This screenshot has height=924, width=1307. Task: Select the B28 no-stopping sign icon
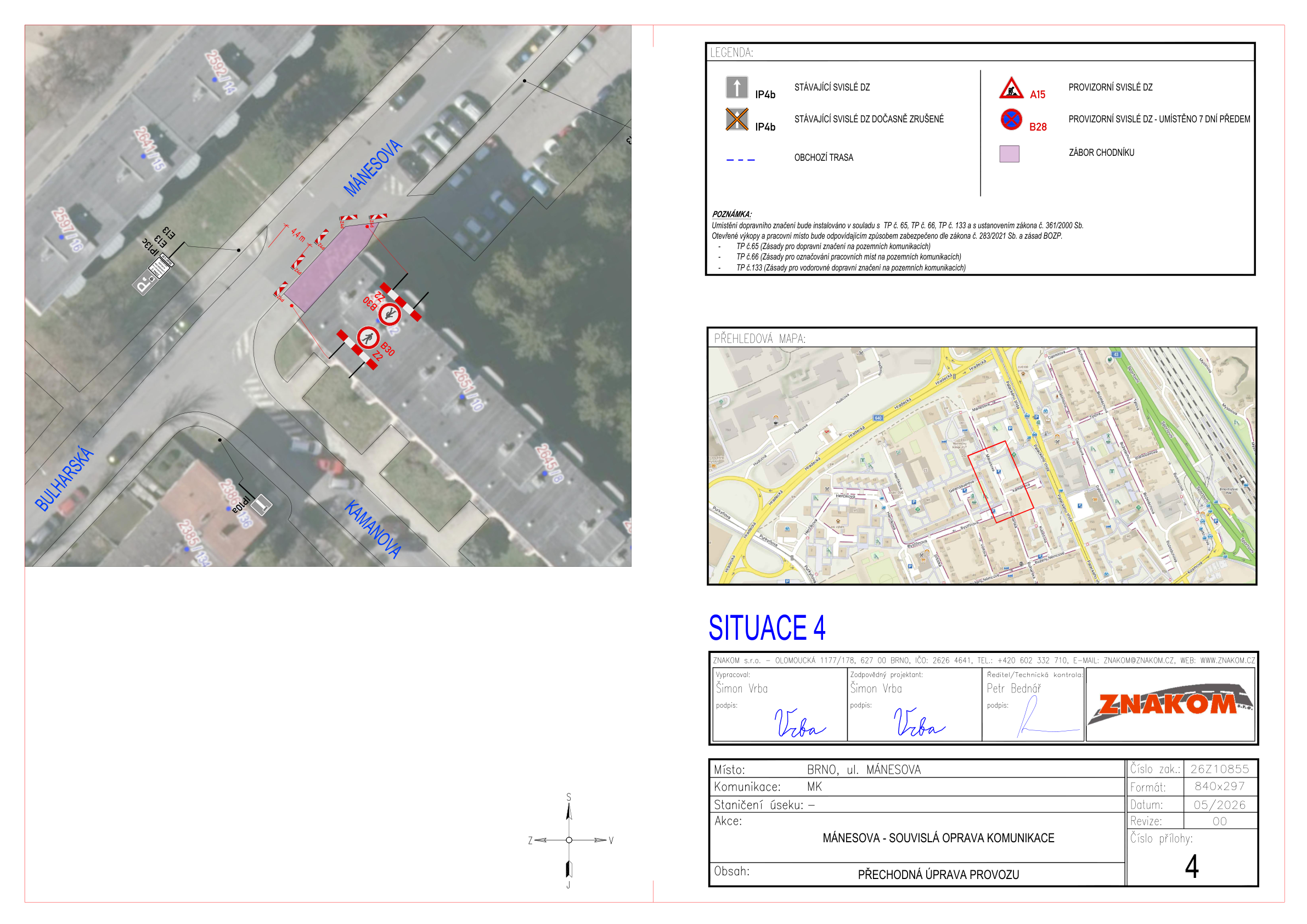click(x=1011, y=120)
